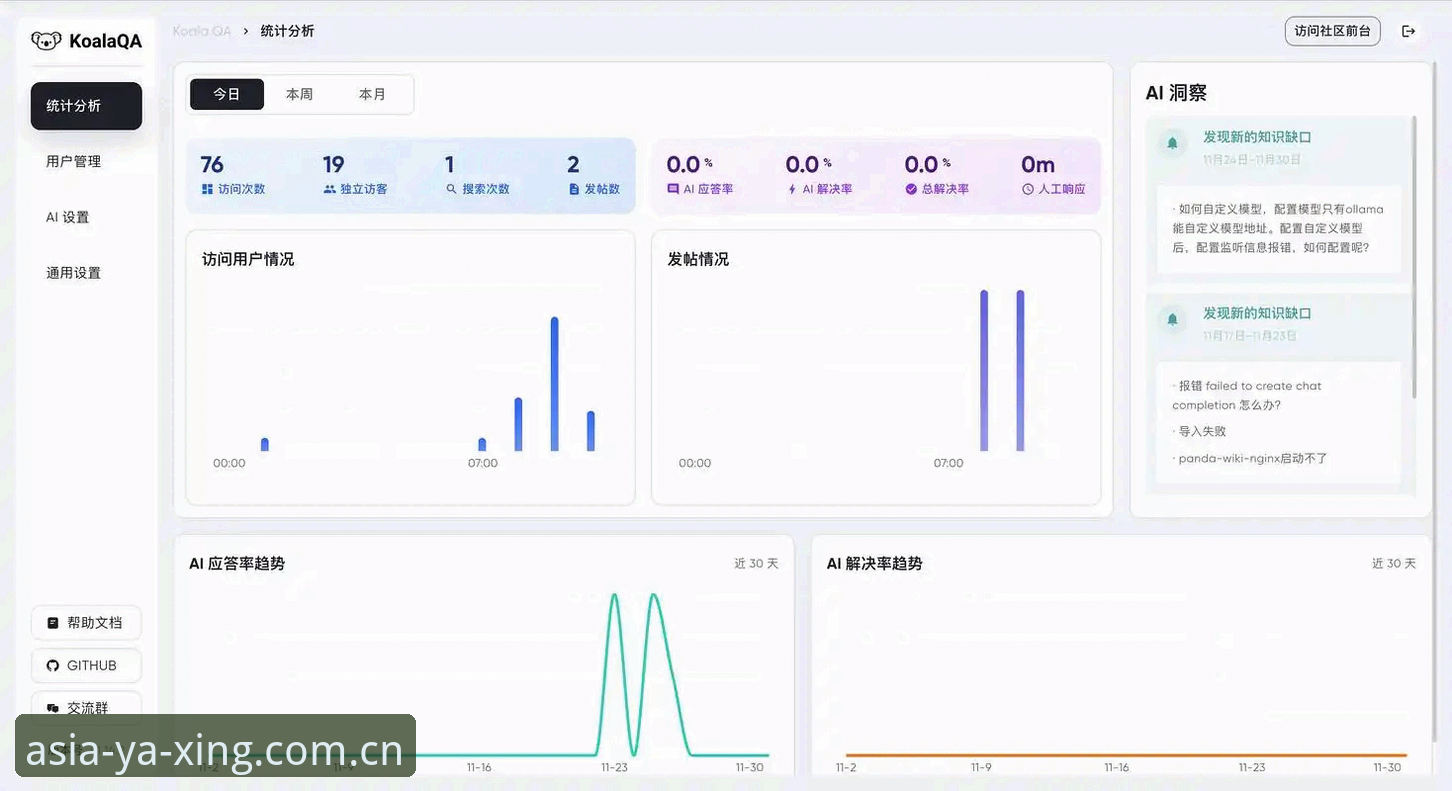Switch to the 今日 tab
1452x791 pixels.
[227, 94]
